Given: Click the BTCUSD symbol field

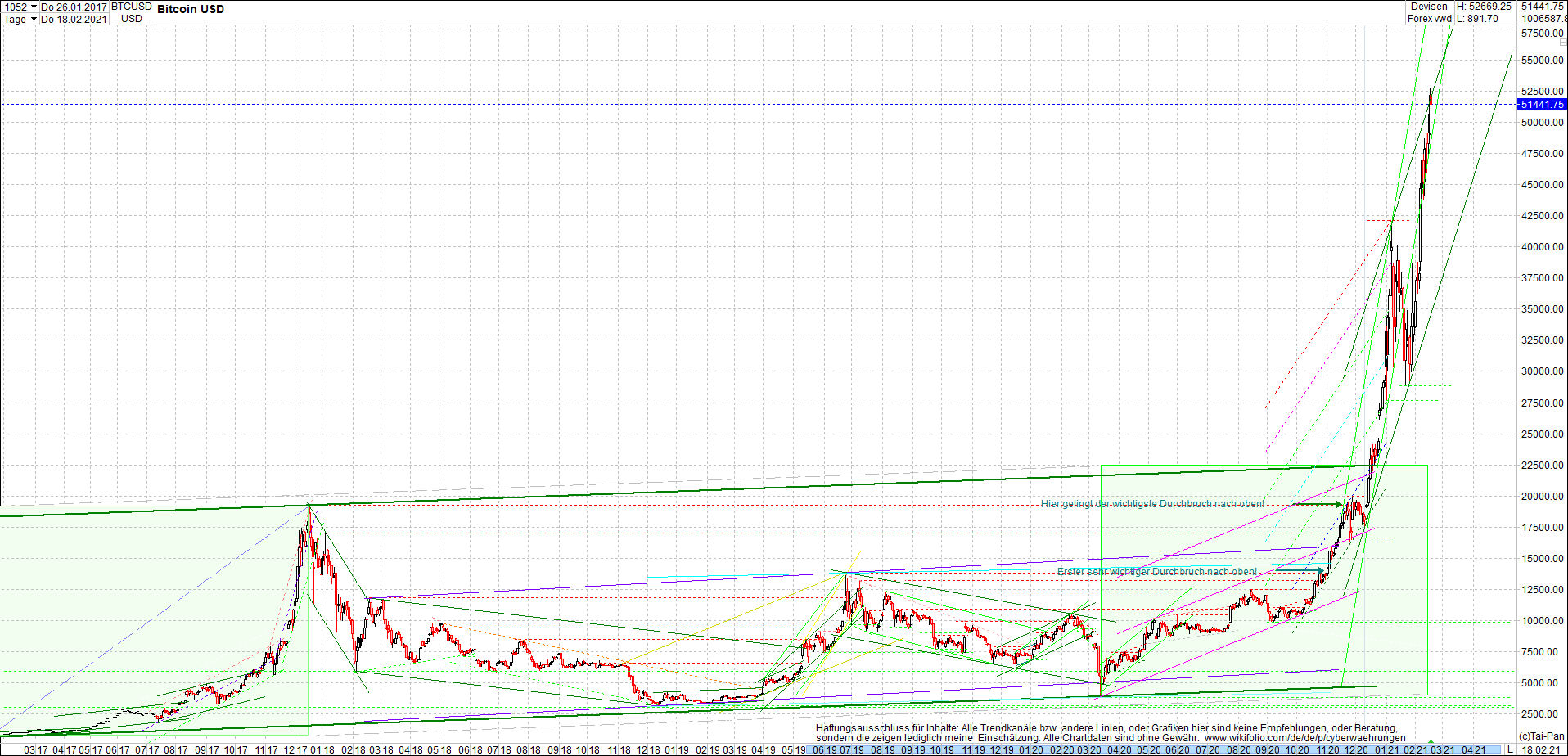Looking at the screenshot, I should (x=131, y=7).
